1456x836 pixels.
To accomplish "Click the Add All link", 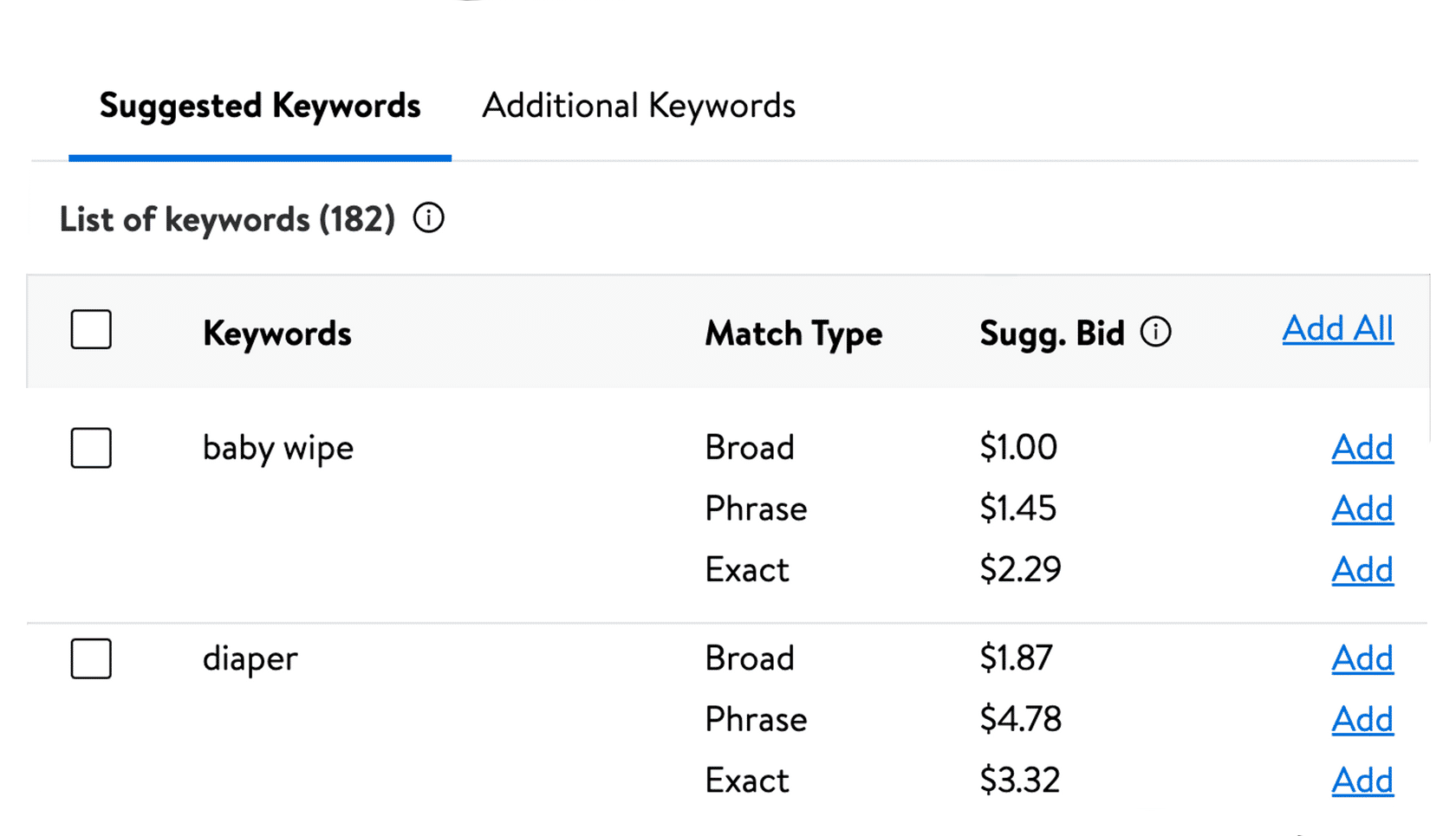I will [x=1337, y=329].
